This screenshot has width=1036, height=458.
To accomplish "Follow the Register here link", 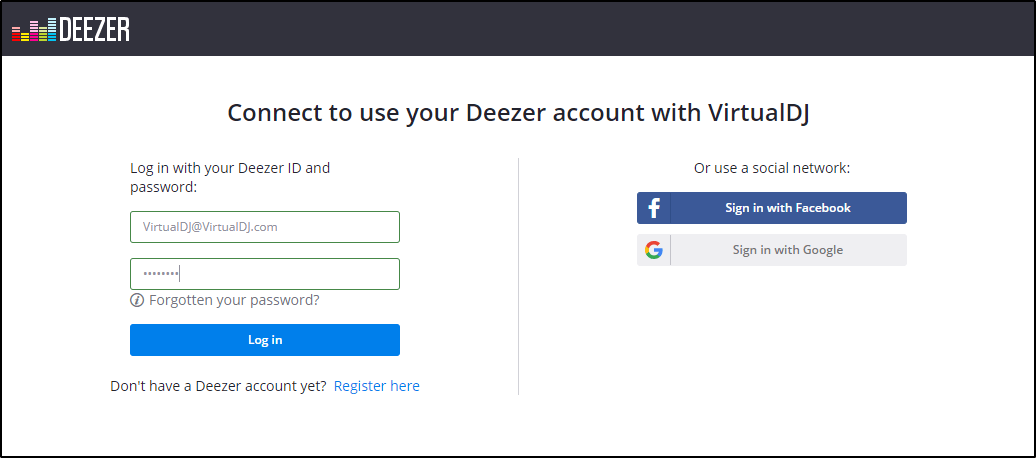I will coord(377,386).
